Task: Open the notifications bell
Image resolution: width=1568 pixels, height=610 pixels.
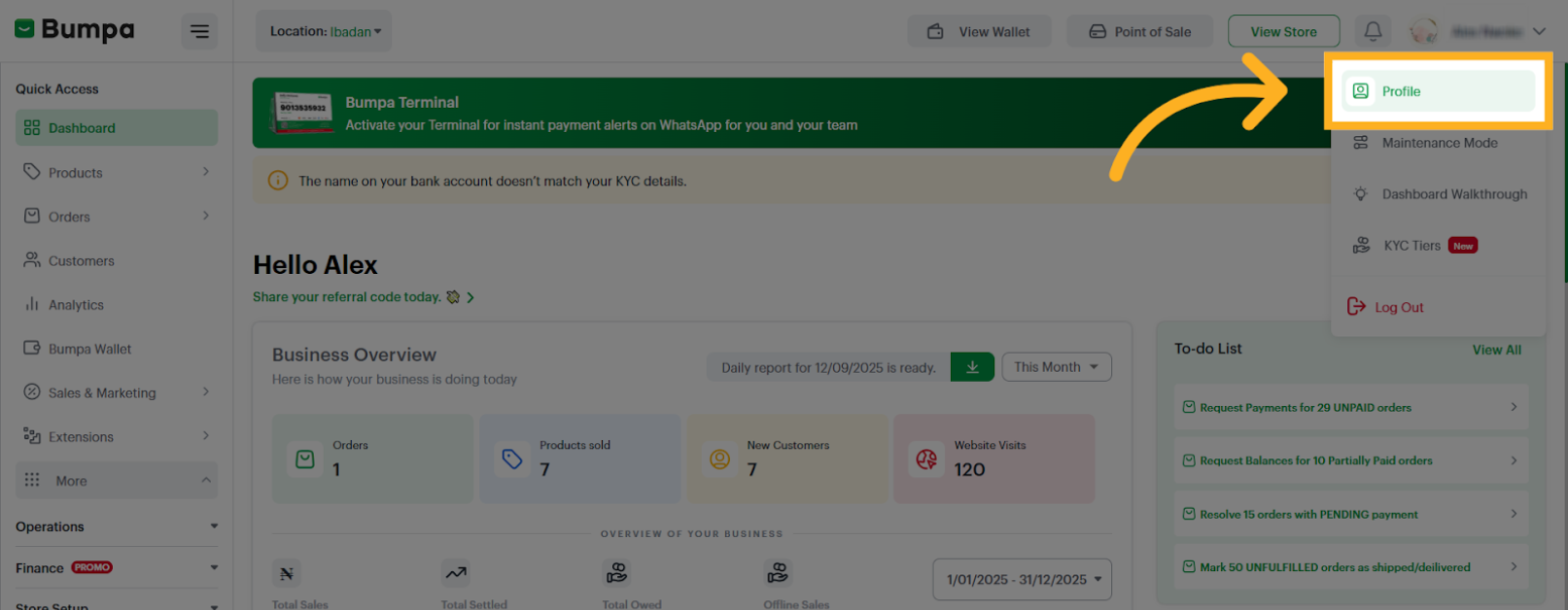Action: pyautogui.click(x=1373, y=31)
